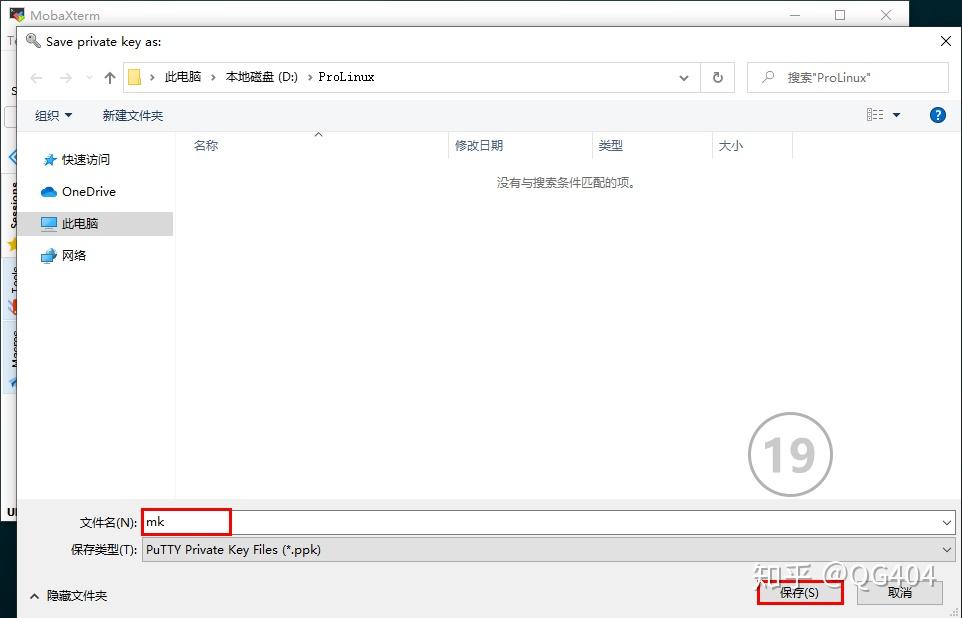Open the 组织 menu
The height and width of the screenshot is (618, 962).
coord(53,115)
